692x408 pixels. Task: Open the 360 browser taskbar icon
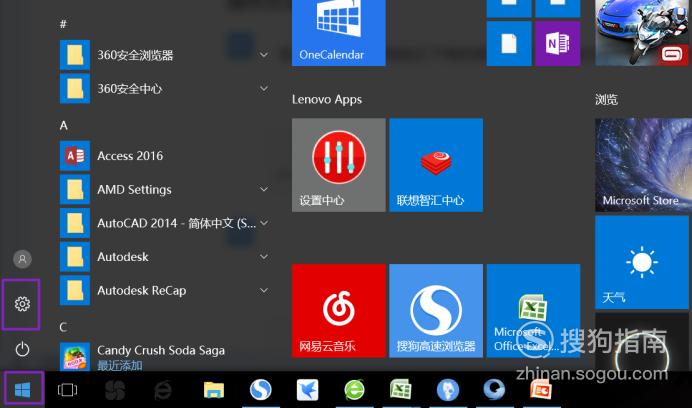[354, 390]
